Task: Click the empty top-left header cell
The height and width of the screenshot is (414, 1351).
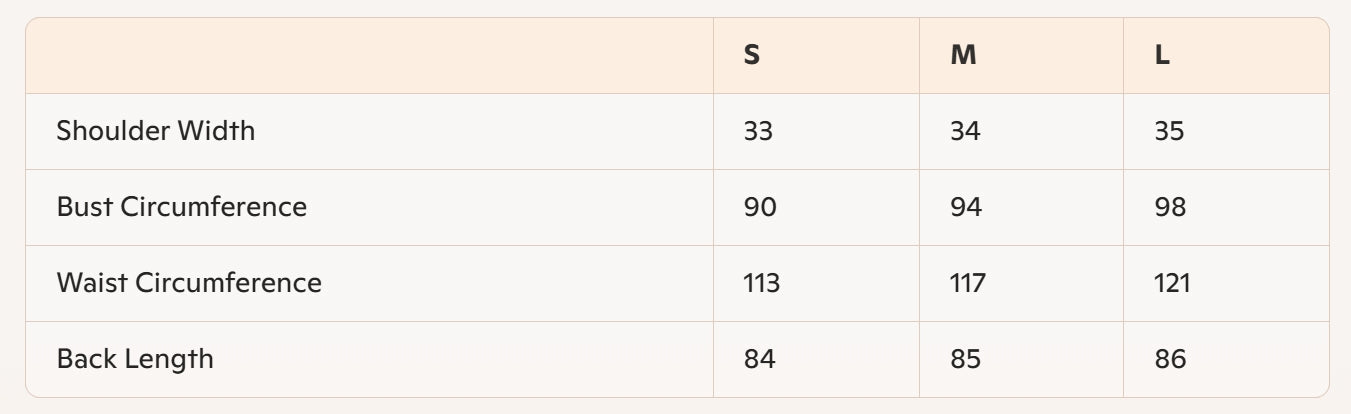Action: click(369, 56)
